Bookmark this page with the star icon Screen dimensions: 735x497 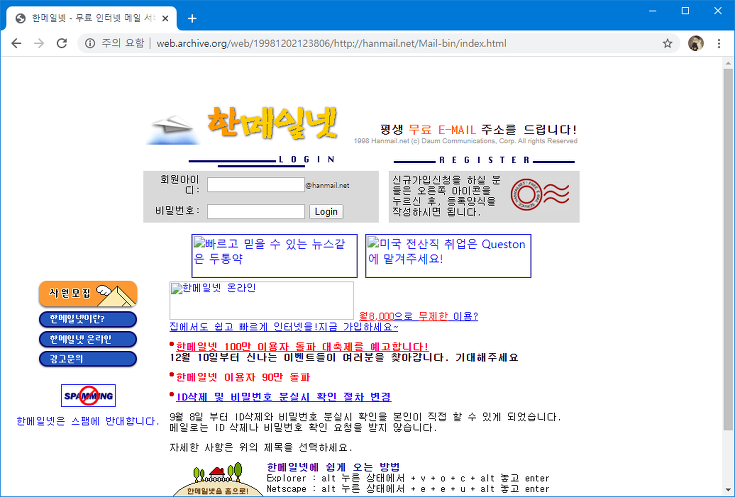pos(667,44)
